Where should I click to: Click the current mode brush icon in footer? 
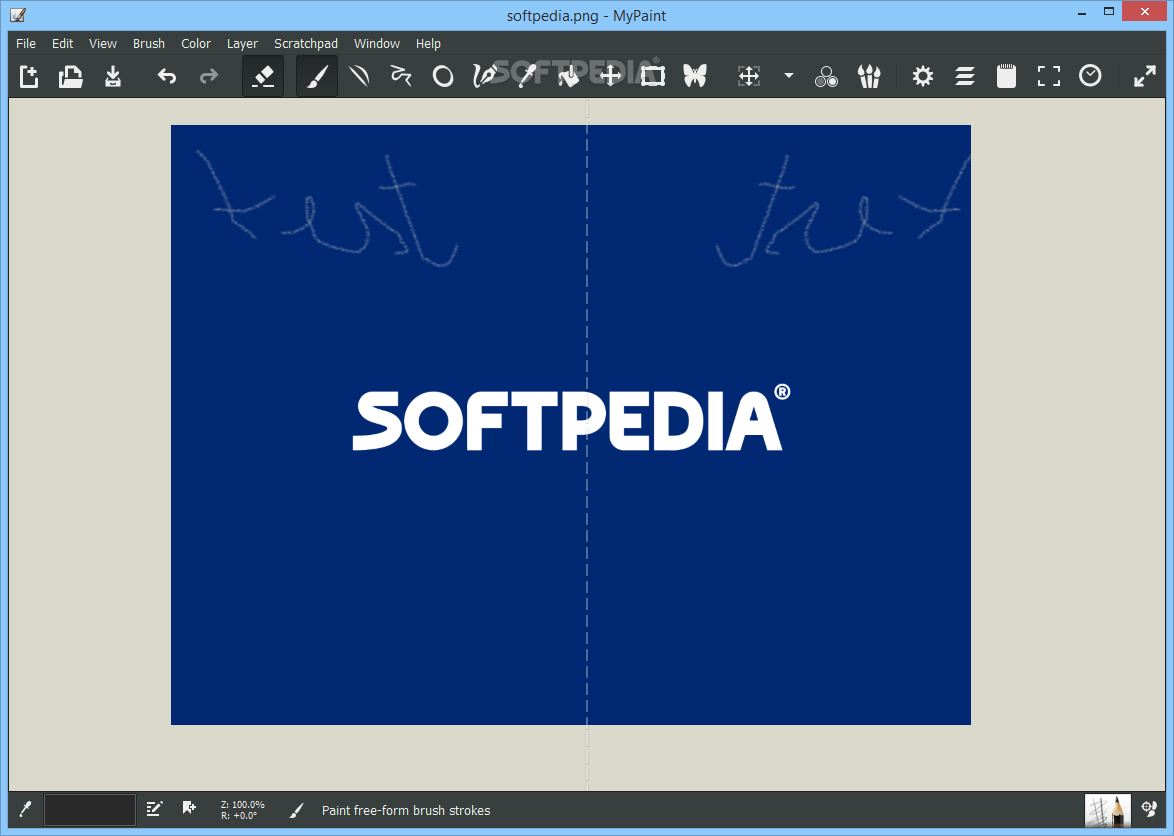(x=296, y=810)
